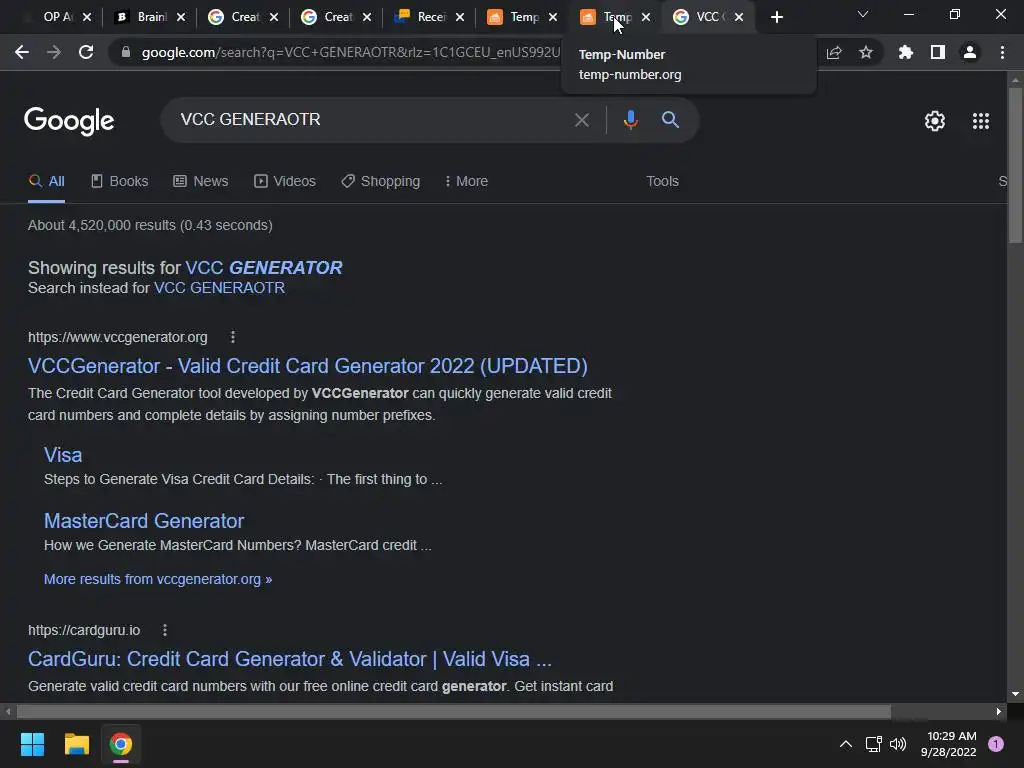Viewport: 1024px width, 768px height.
Task: Open Chrome profile avatar
Action: pyautogui.click(x=970, y=52)
